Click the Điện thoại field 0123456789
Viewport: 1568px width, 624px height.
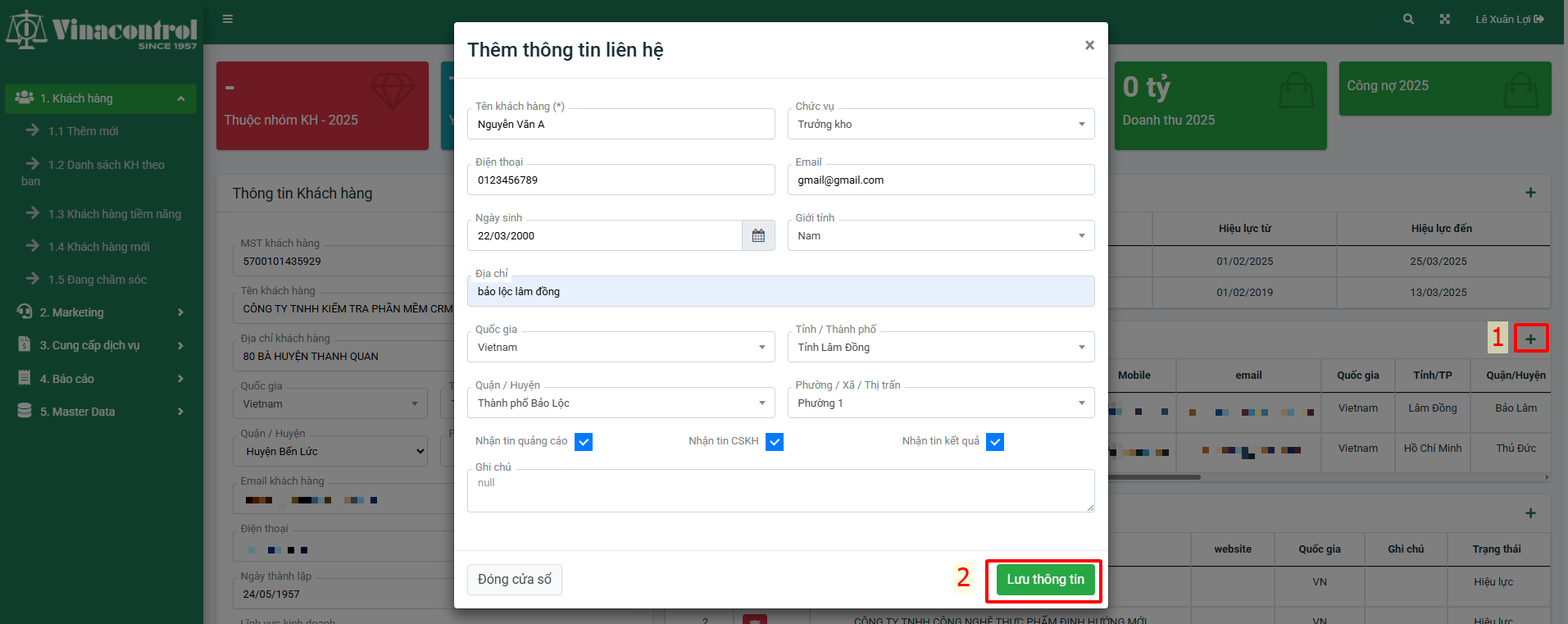(621, 180)
